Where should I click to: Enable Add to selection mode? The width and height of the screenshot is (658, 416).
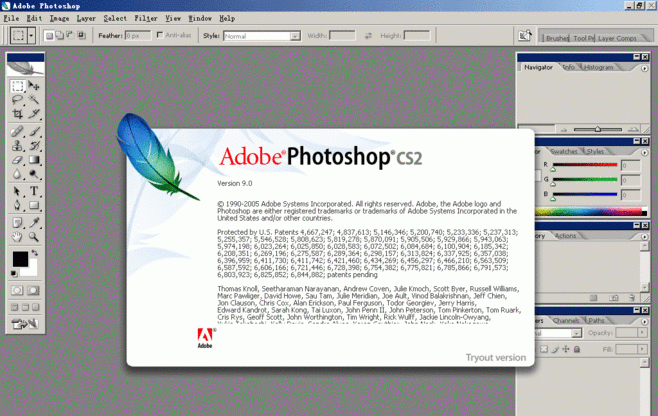[x=60, y=36]
